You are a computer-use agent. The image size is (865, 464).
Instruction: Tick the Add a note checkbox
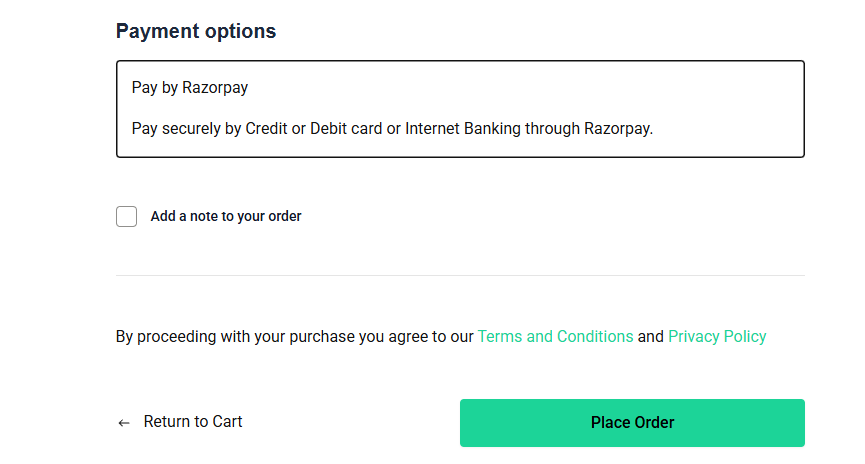pos(126,216)
